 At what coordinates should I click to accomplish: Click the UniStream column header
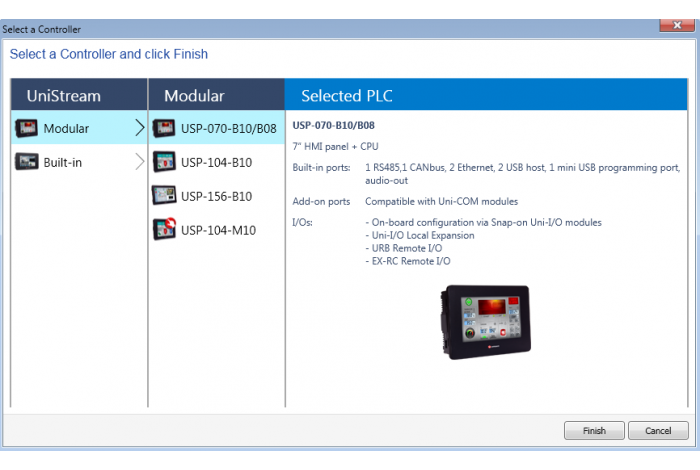(x=79, y=96)
